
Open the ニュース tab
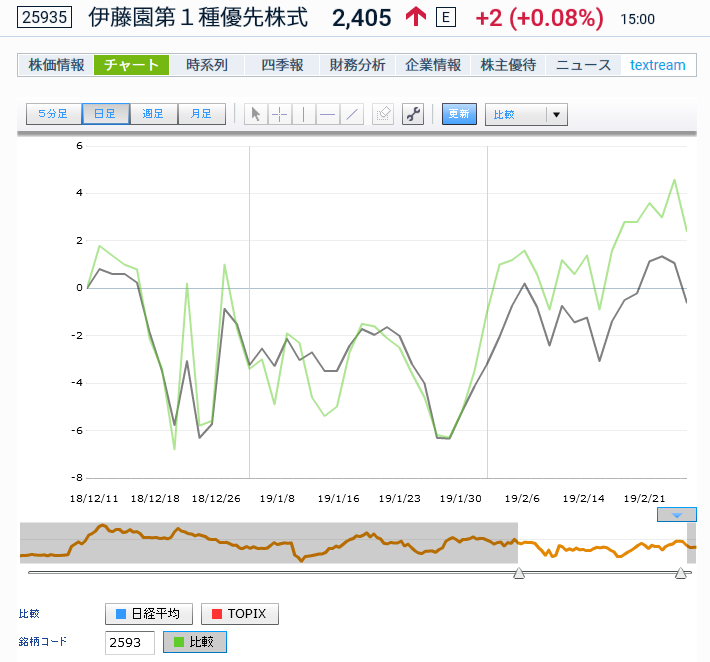point(583,65)
